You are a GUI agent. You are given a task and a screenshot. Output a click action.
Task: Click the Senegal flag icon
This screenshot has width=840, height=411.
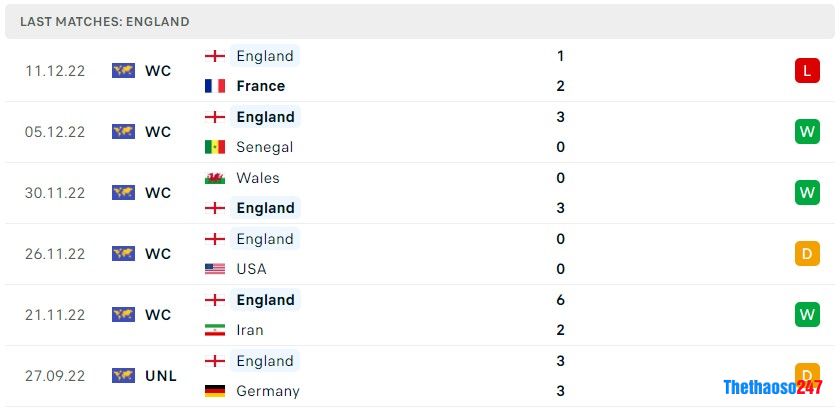tap(214, 147)
